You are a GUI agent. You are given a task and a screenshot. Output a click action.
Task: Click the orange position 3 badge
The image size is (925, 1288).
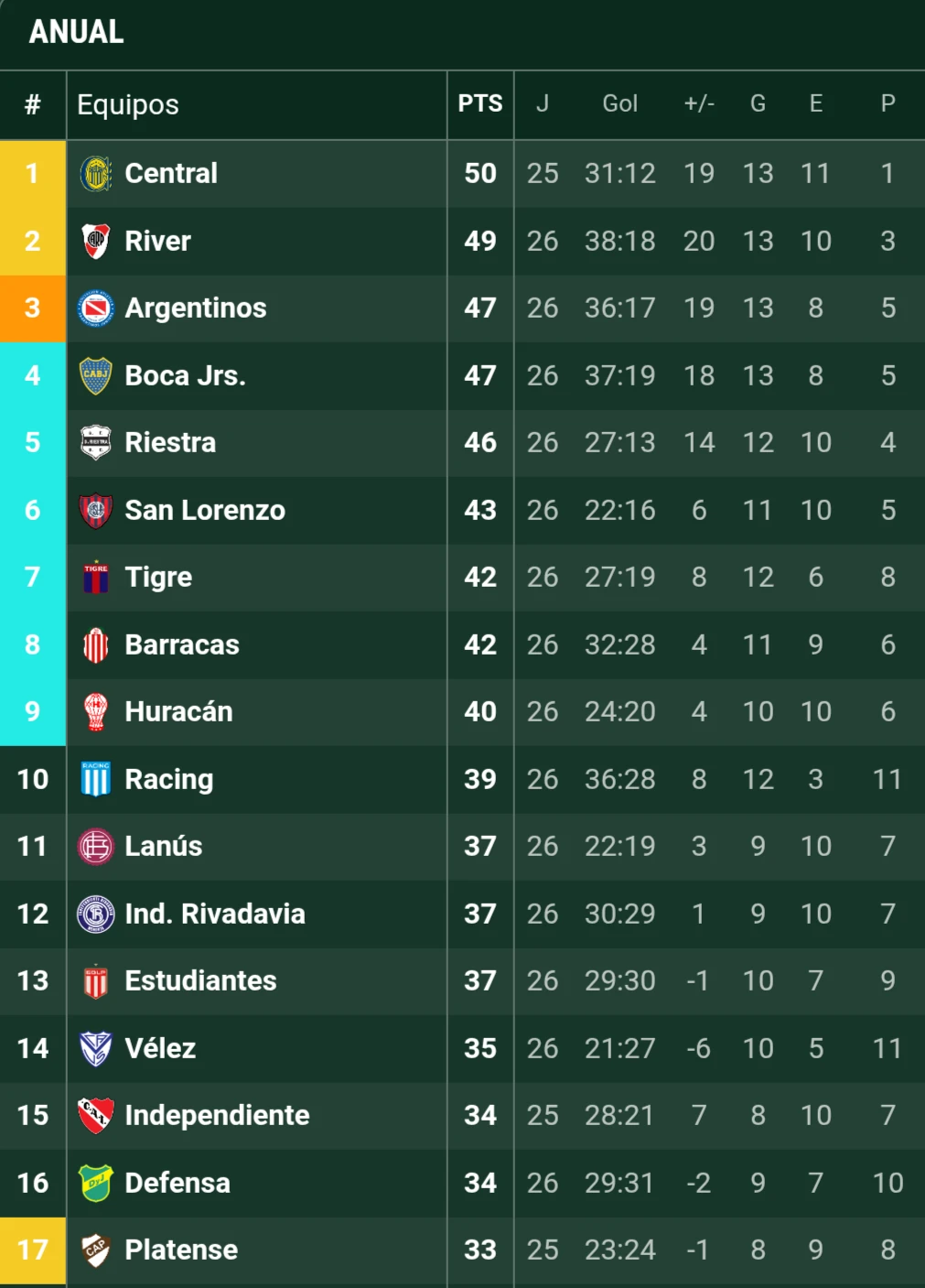coord(33,308)
